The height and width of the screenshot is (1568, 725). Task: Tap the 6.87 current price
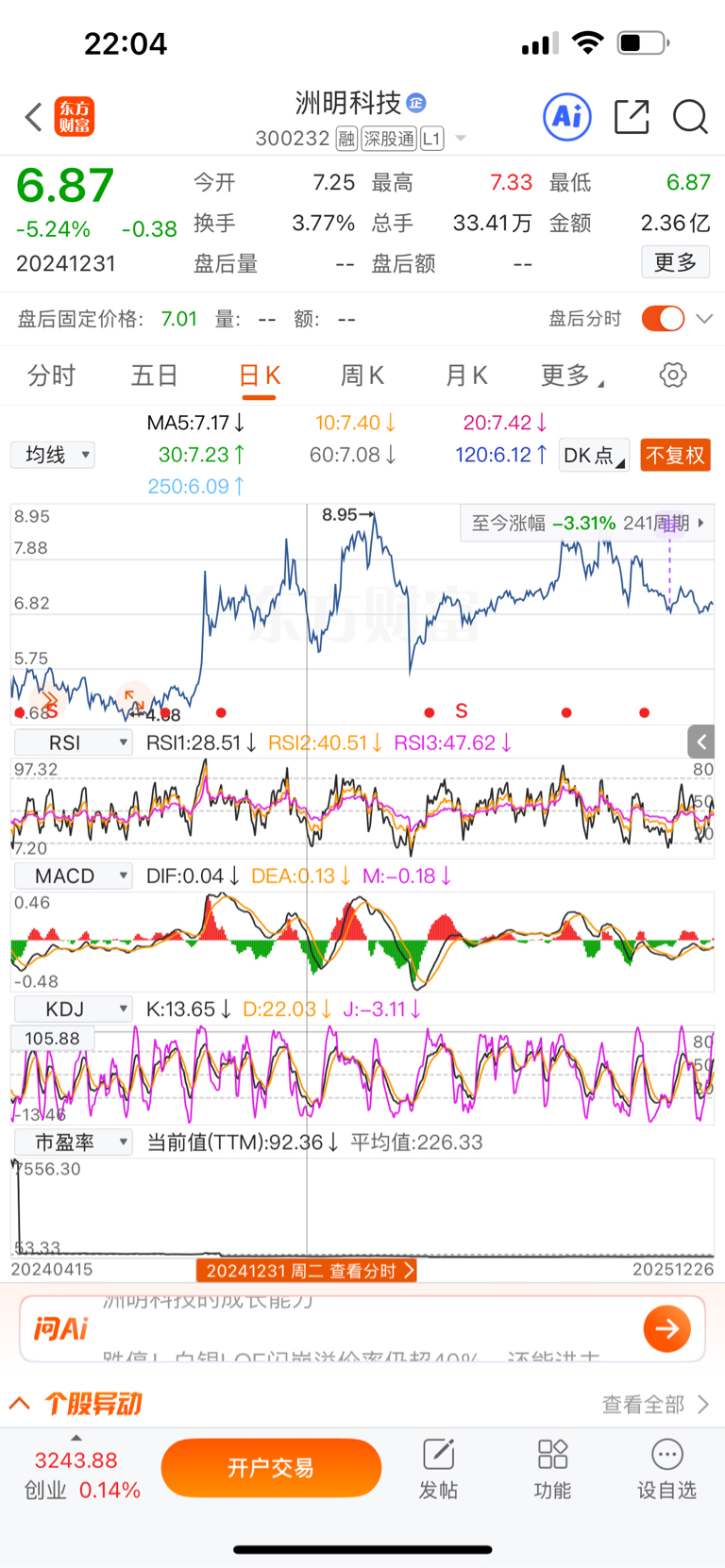pos(65,185)
